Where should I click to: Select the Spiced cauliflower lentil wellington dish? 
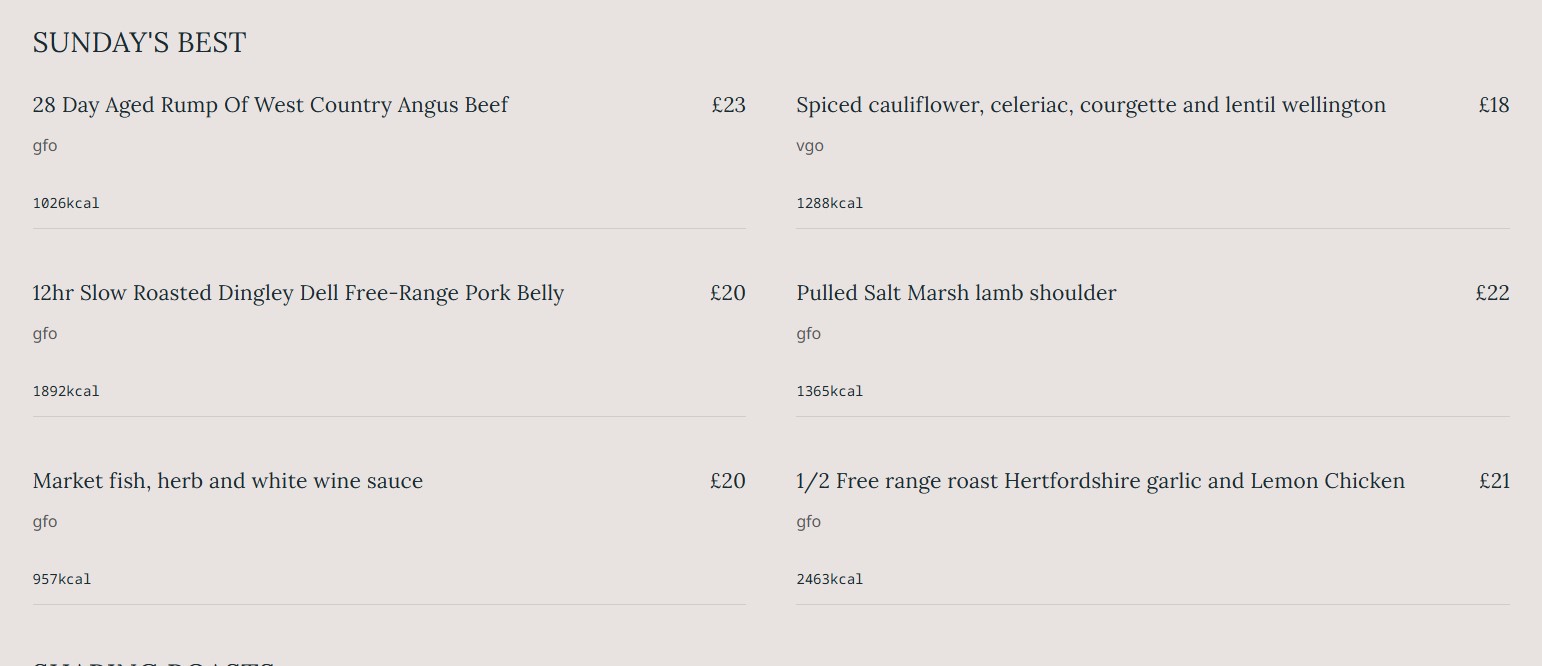(1090, 105)
